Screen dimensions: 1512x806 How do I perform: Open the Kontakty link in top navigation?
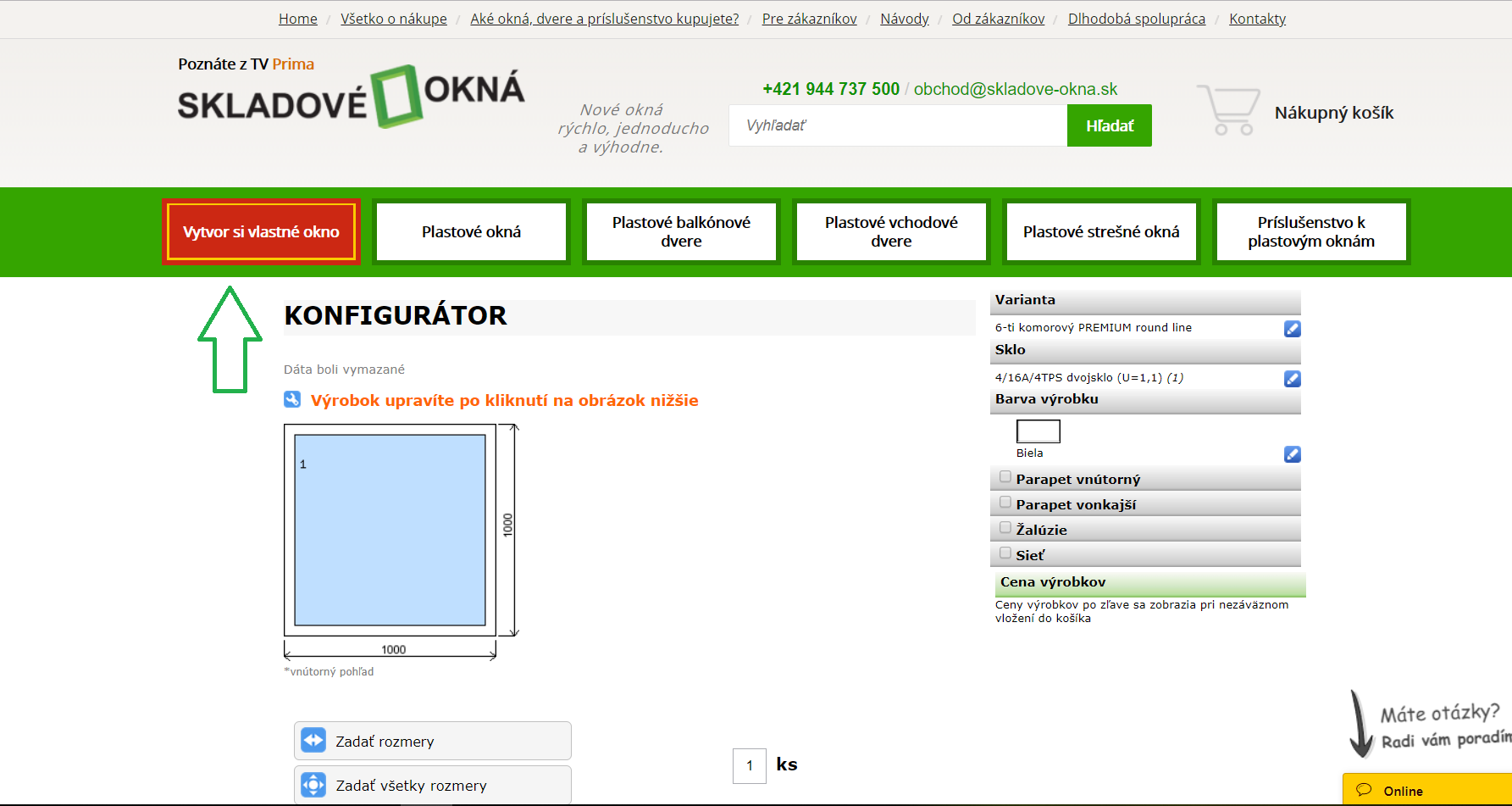(1257, 19)
